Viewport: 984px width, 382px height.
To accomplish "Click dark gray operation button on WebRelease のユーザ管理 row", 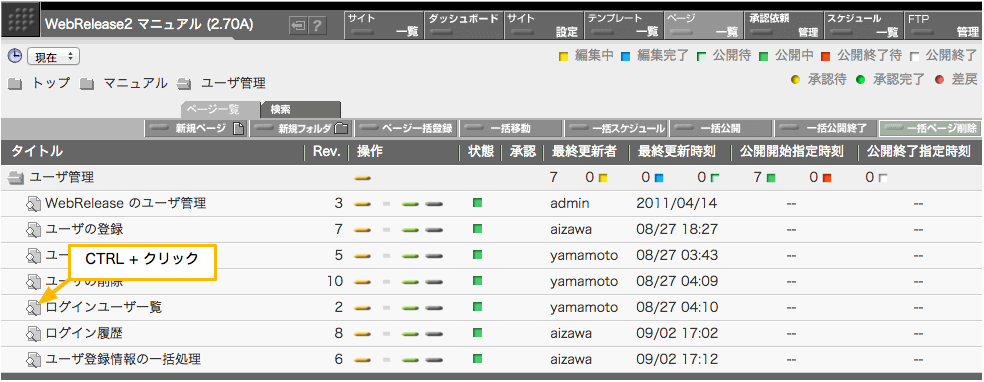I will pos(434,204).
